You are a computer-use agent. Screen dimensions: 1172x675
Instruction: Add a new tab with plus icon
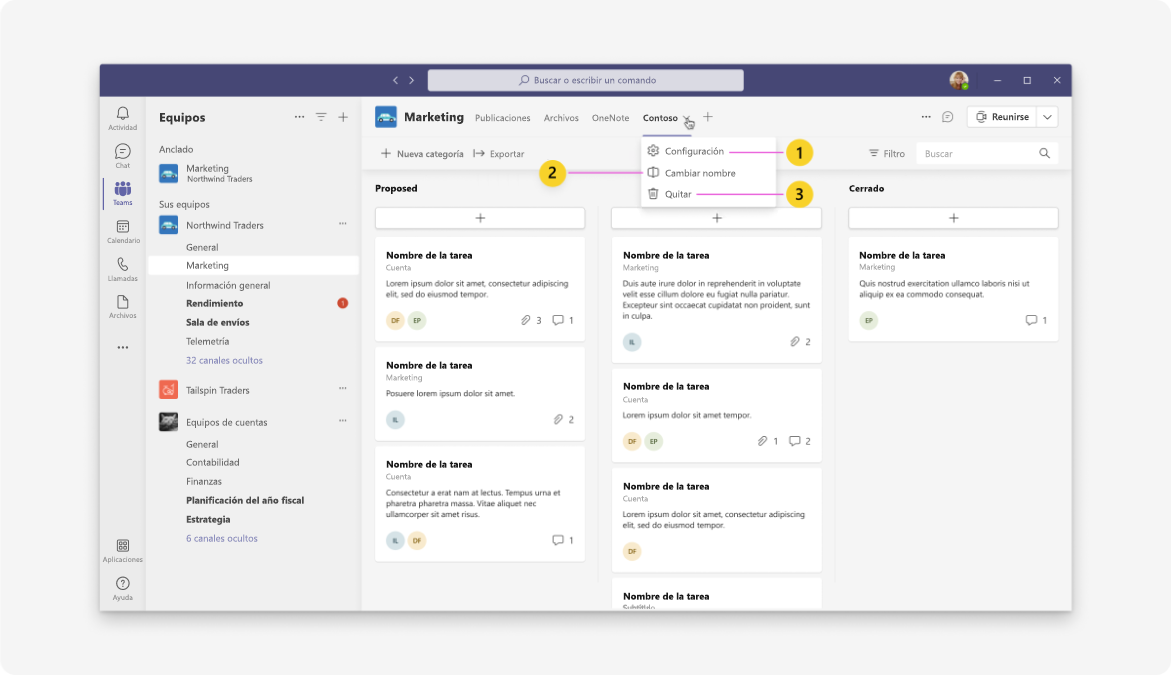(708, 117)
